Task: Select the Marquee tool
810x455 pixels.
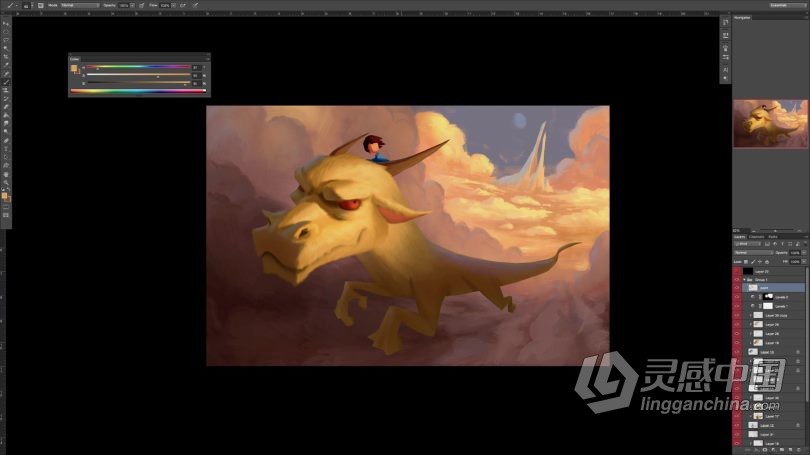Action: click(x=6, y=32)
